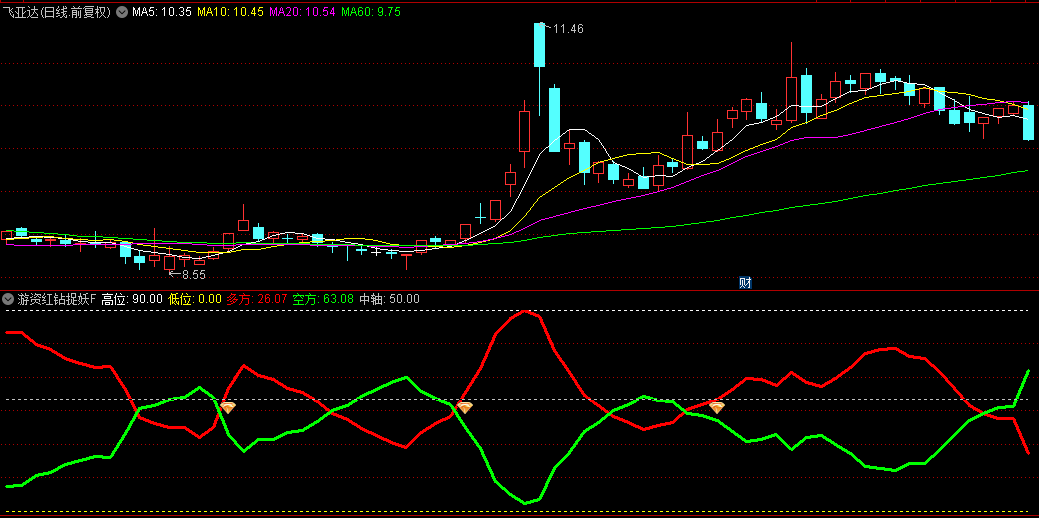This screenshot has width=1039, height=518.
Task: Expand the 游资红钻捉妖F indicator panel arrow
Action: click(8, 299)
